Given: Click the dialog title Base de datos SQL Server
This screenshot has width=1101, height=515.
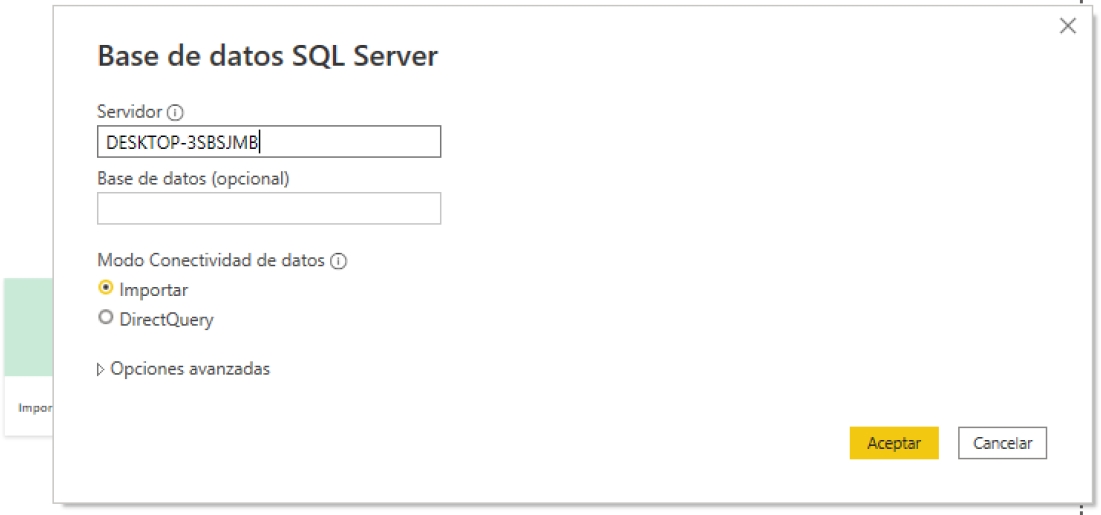Looking at the screenshot, I should (x=267, y=56).
